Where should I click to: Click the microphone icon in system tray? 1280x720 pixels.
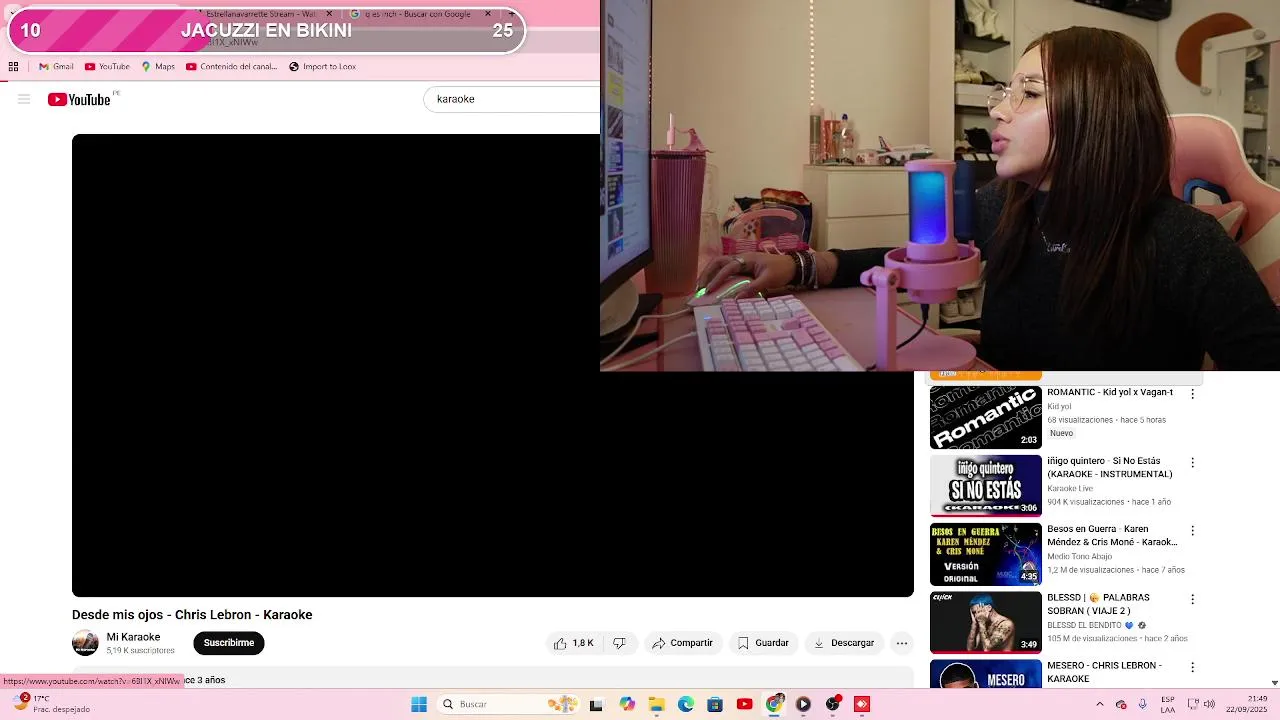point(1143,704)
